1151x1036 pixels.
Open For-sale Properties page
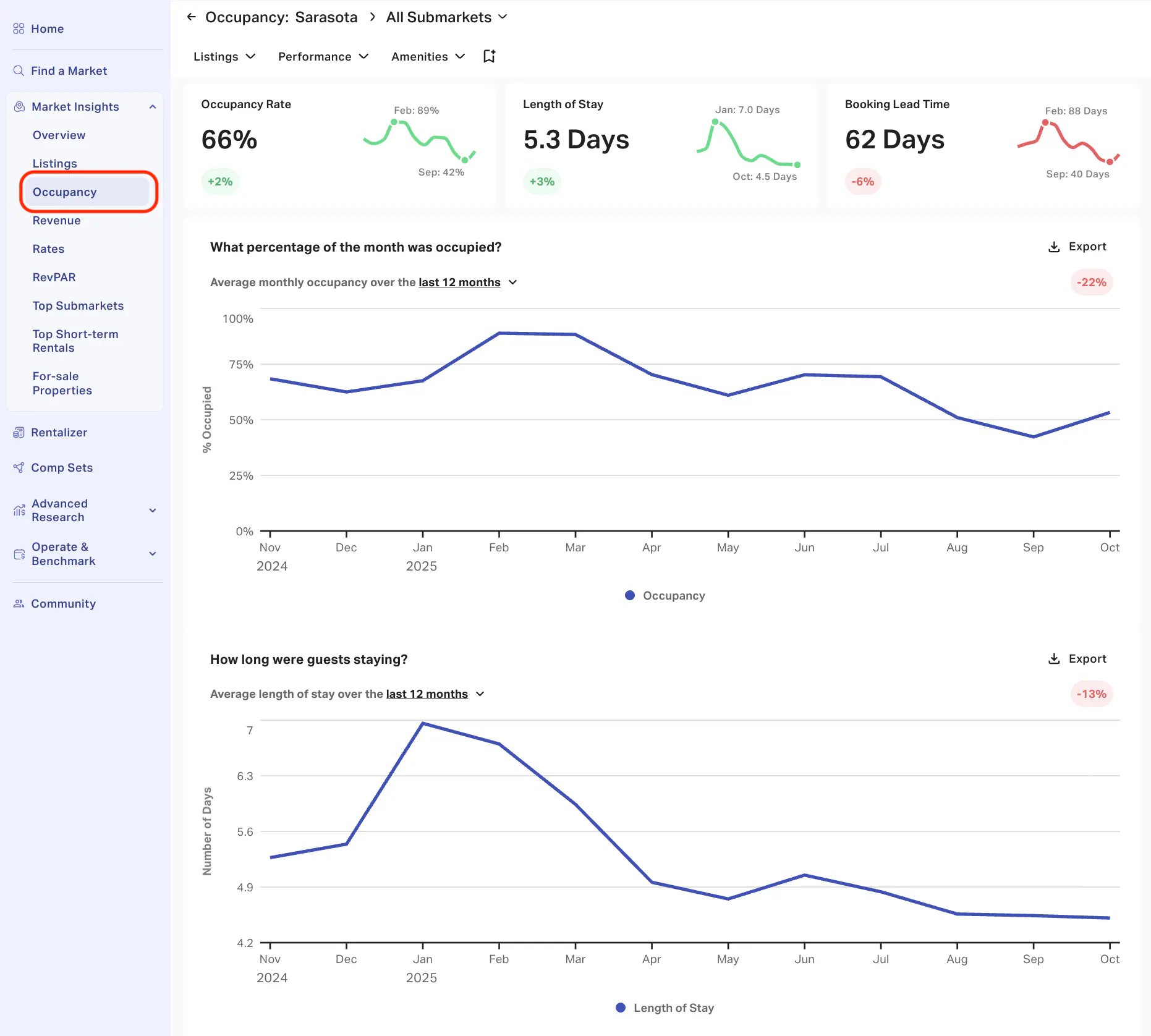point(62,383)
